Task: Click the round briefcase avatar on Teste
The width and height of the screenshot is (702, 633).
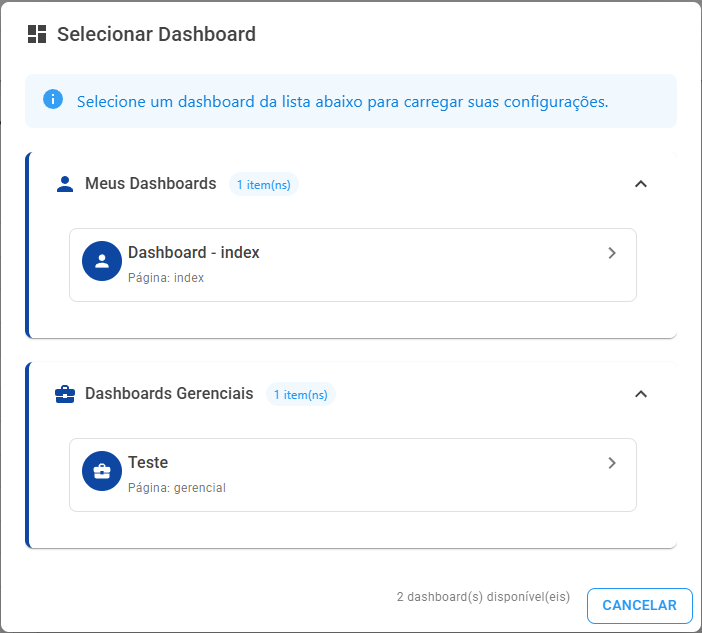Action: click(102, 471)
